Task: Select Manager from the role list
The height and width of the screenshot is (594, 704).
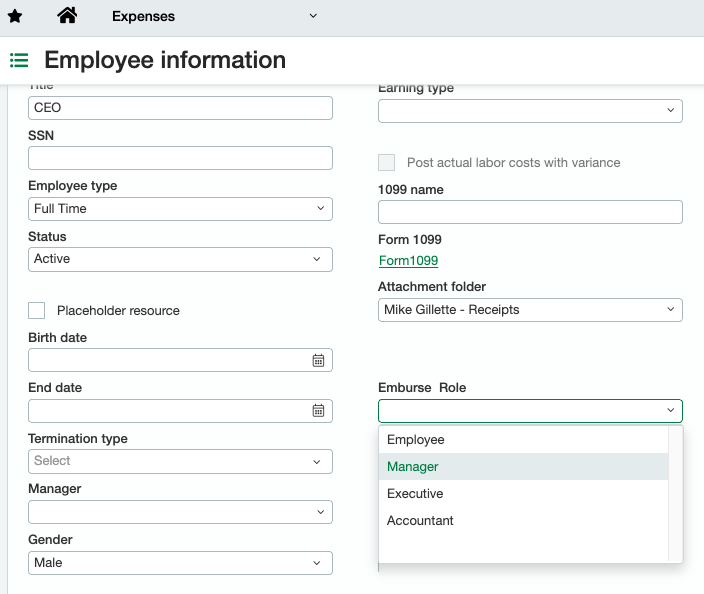Action: [524, 466]
